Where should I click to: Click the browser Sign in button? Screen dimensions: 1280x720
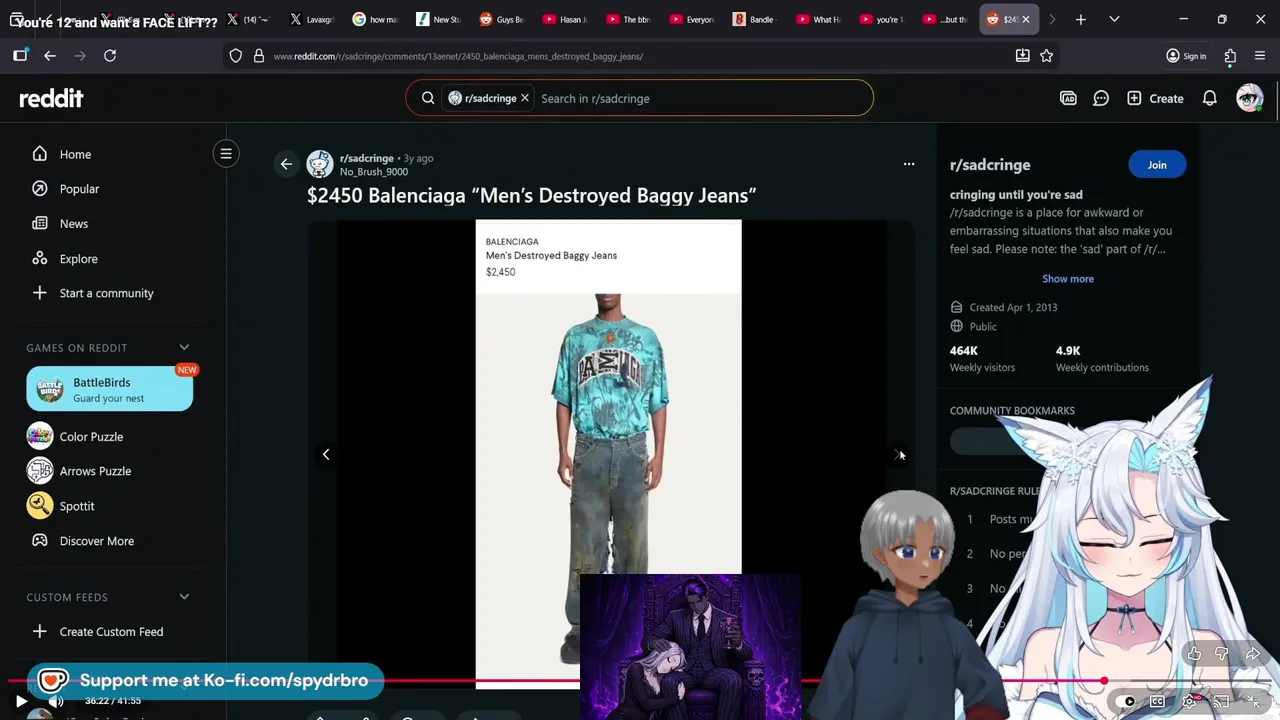(x=1186, y=56)
